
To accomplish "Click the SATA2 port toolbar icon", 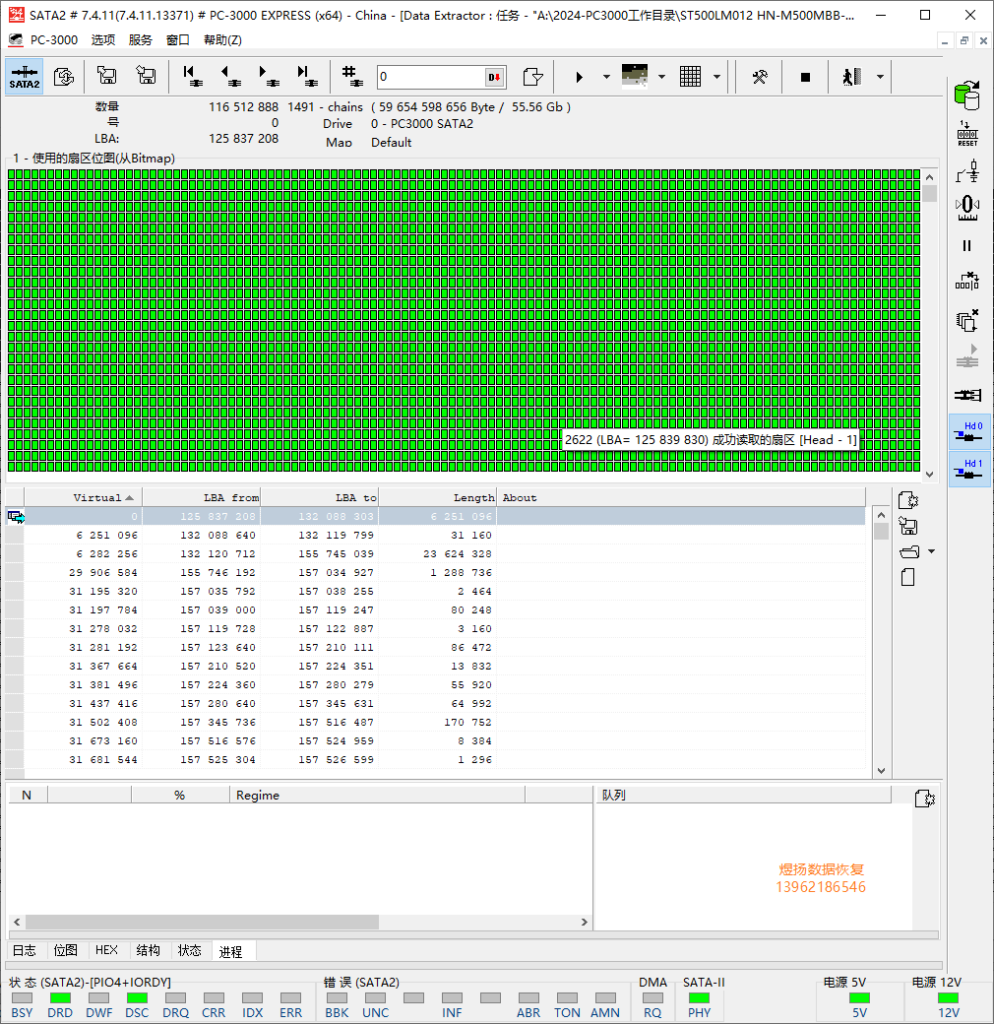I will (x=24, y=76).
